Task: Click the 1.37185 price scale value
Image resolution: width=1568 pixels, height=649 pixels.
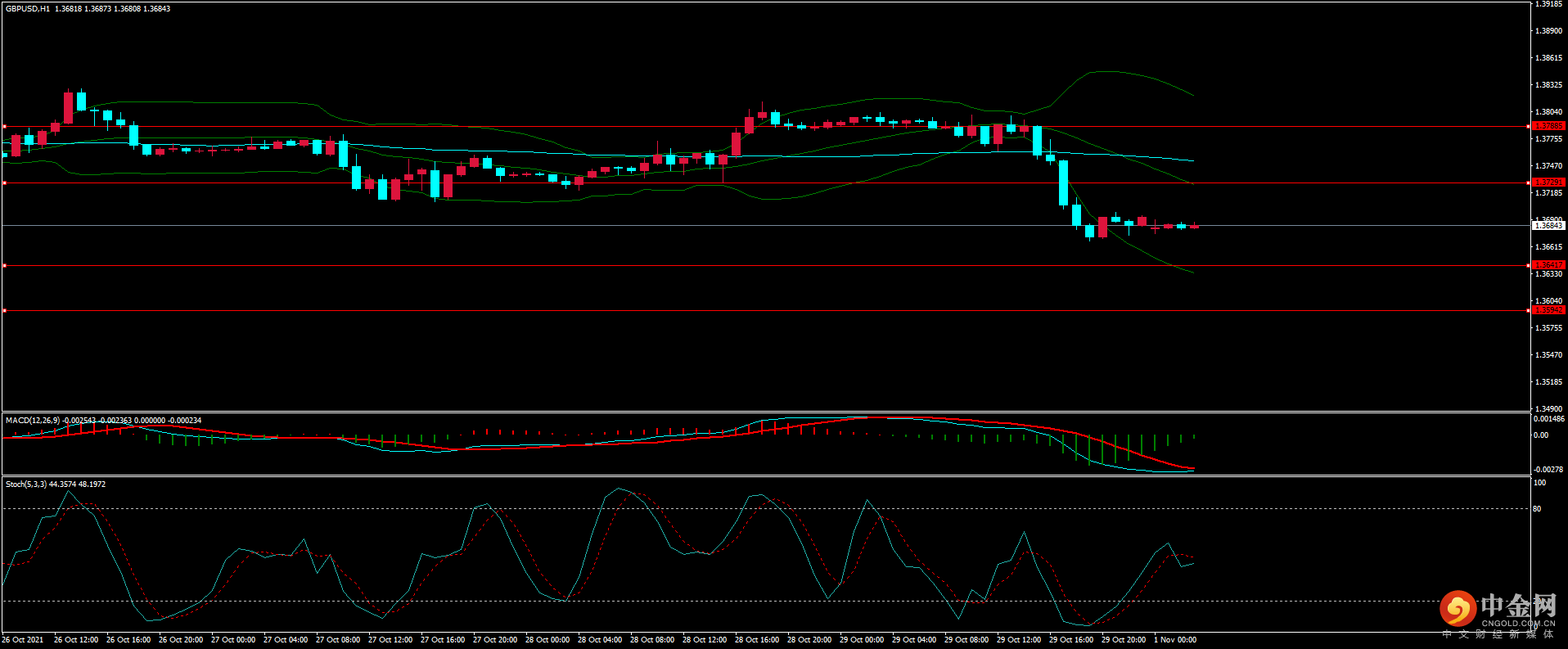Action: click(1548, 193)
